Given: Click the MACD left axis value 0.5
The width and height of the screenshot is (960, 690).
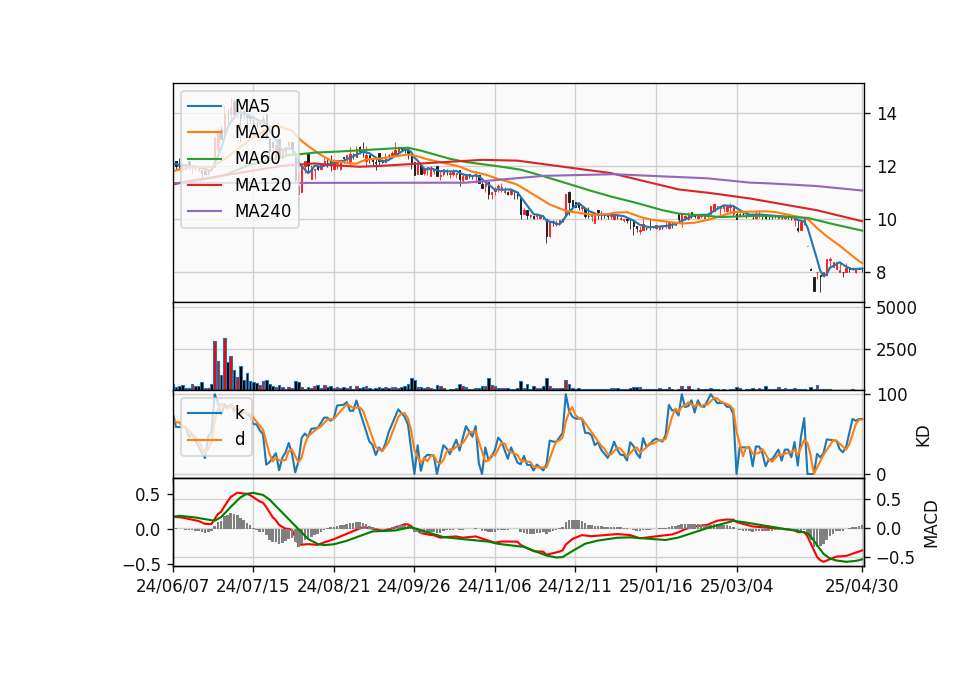Looking at the screenshot, I should pyautogui.click(x=148, y=495).
